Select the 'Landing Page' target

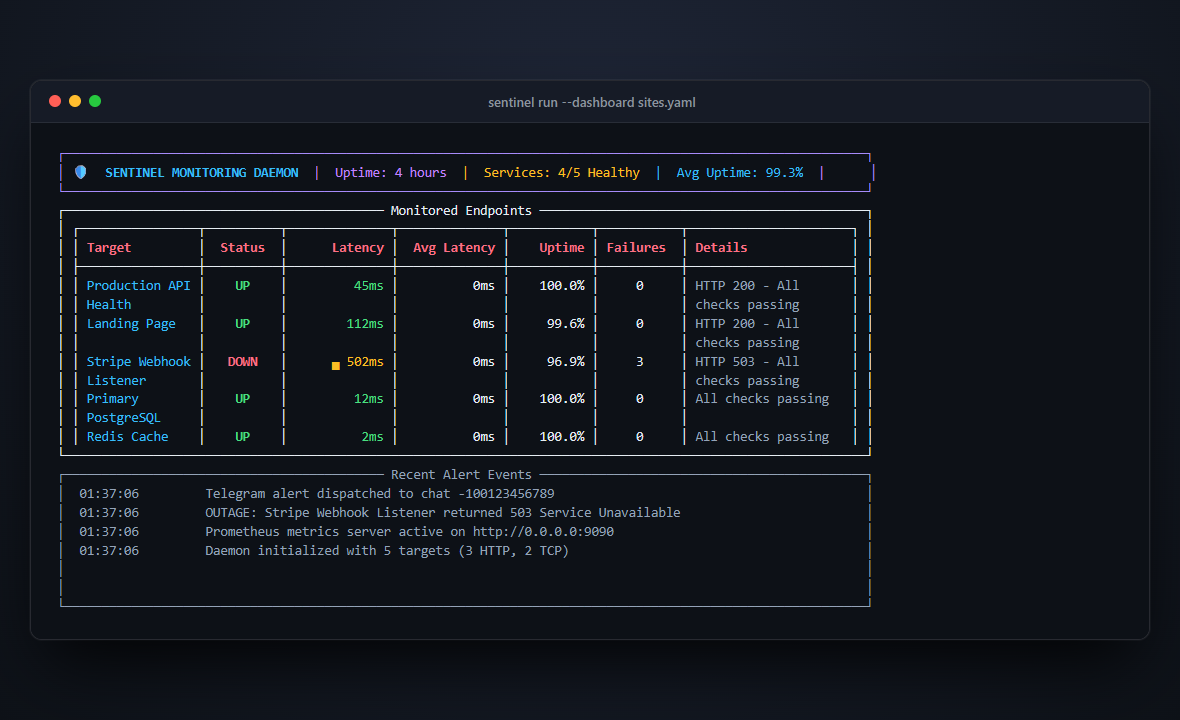point(131,324)
